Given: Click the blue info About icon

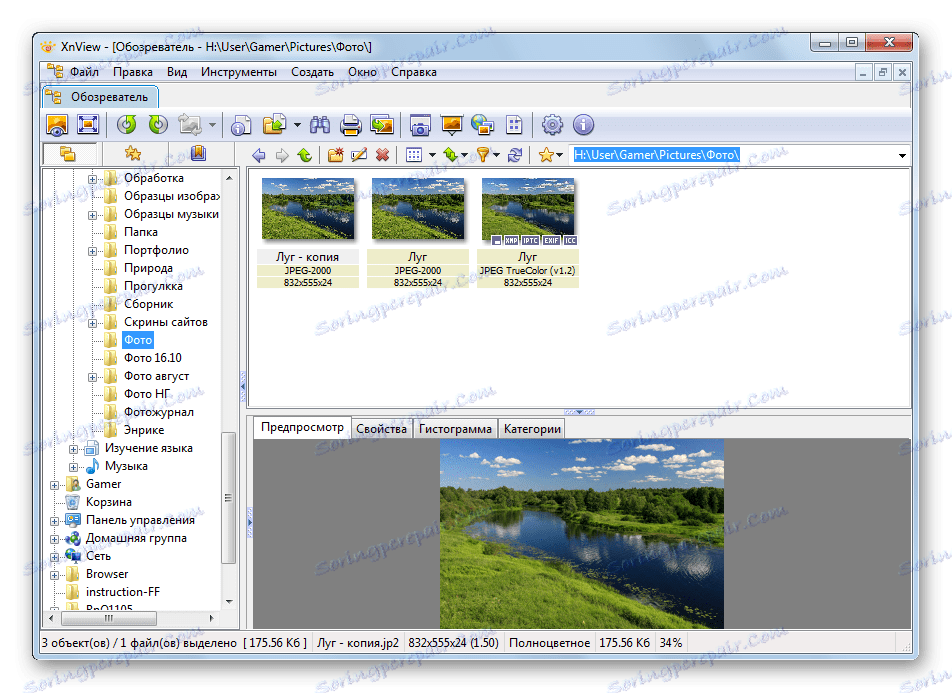Looking at the screenshot, I should [x=583, y=125].
